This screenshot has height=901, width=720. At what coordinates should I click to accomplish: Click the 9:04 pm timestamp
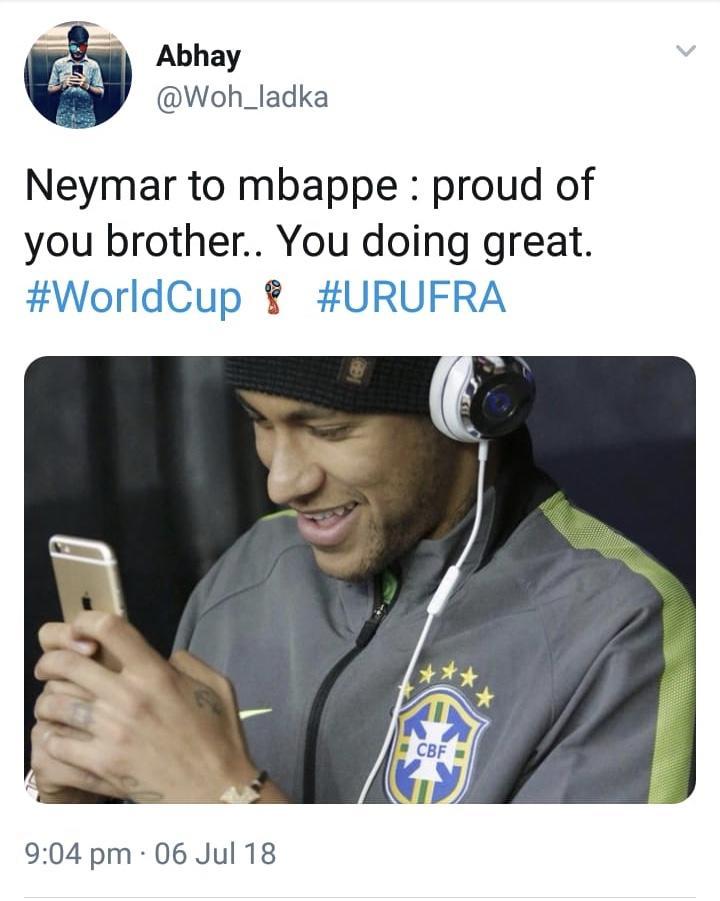[x=78, y=853]
